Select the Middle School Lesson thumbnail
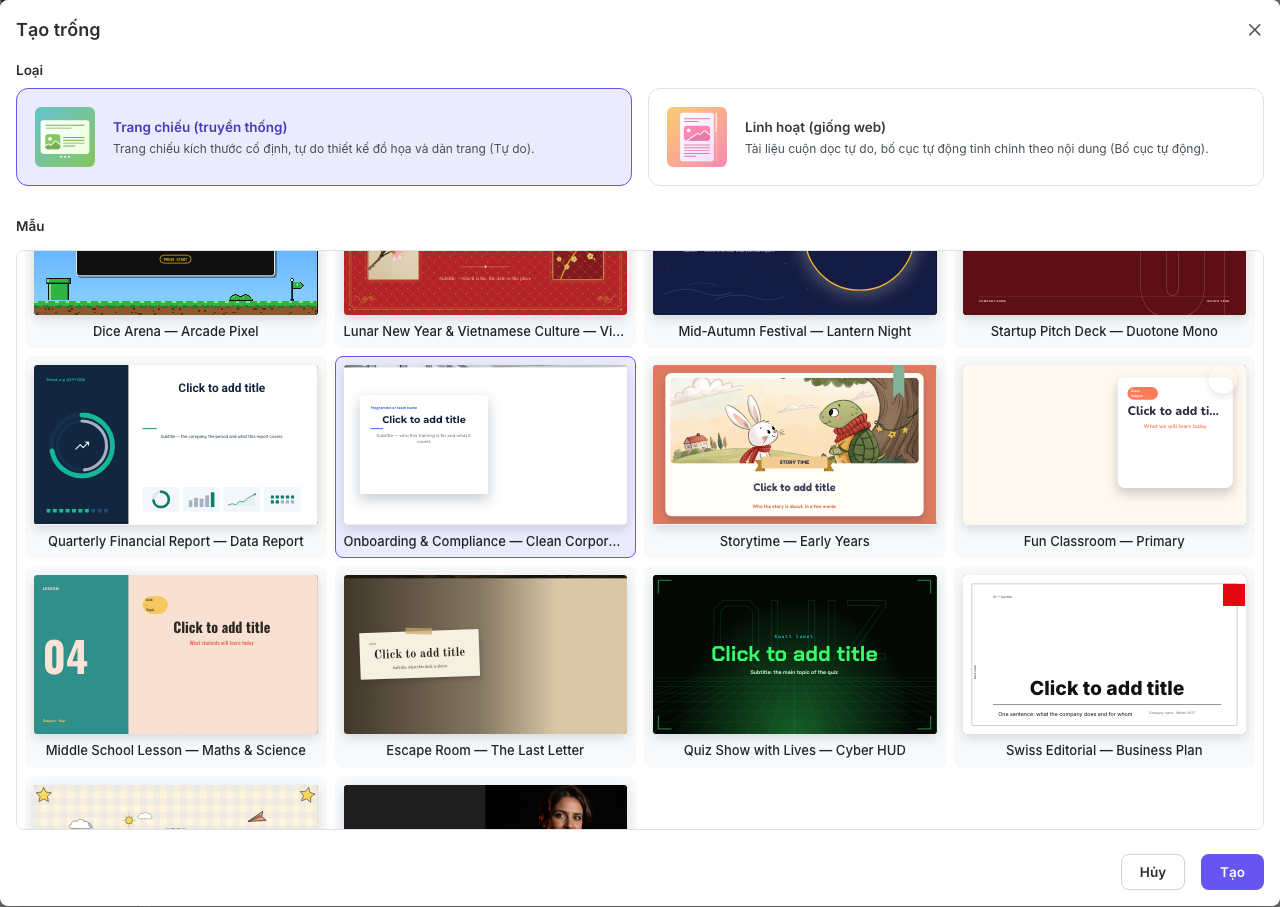Screen dimensions: 1280x907 pyautogui.click(x=176, y=654)
